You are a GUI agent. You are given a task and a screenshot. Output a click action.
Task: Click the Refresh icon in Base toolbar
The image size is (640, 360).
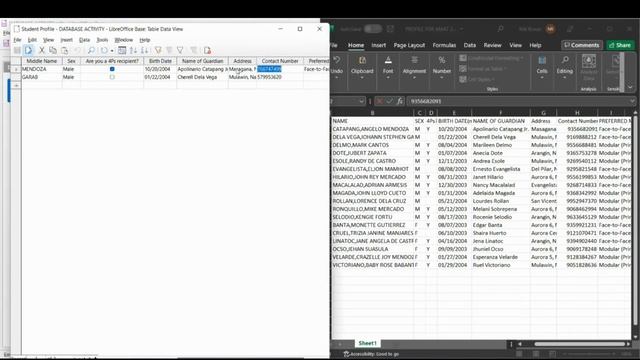[x=104, y=50]
